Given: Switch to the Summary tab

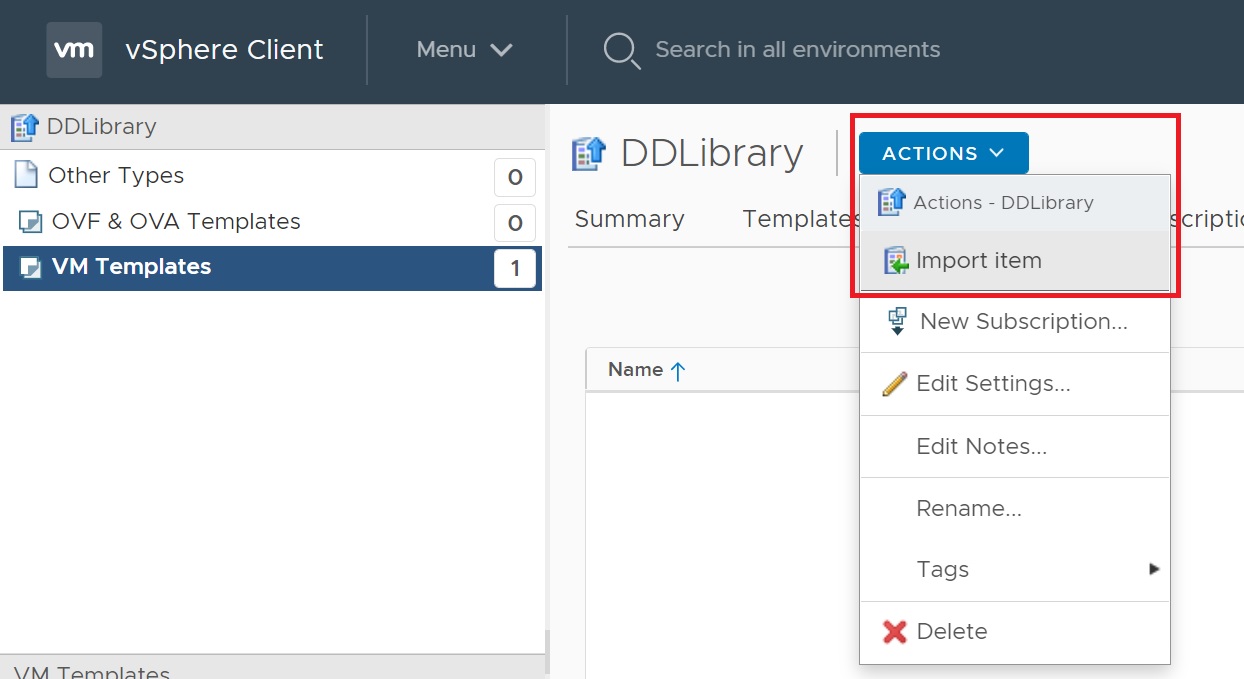Looking at the screenshot, I should [x=629, y=219].
